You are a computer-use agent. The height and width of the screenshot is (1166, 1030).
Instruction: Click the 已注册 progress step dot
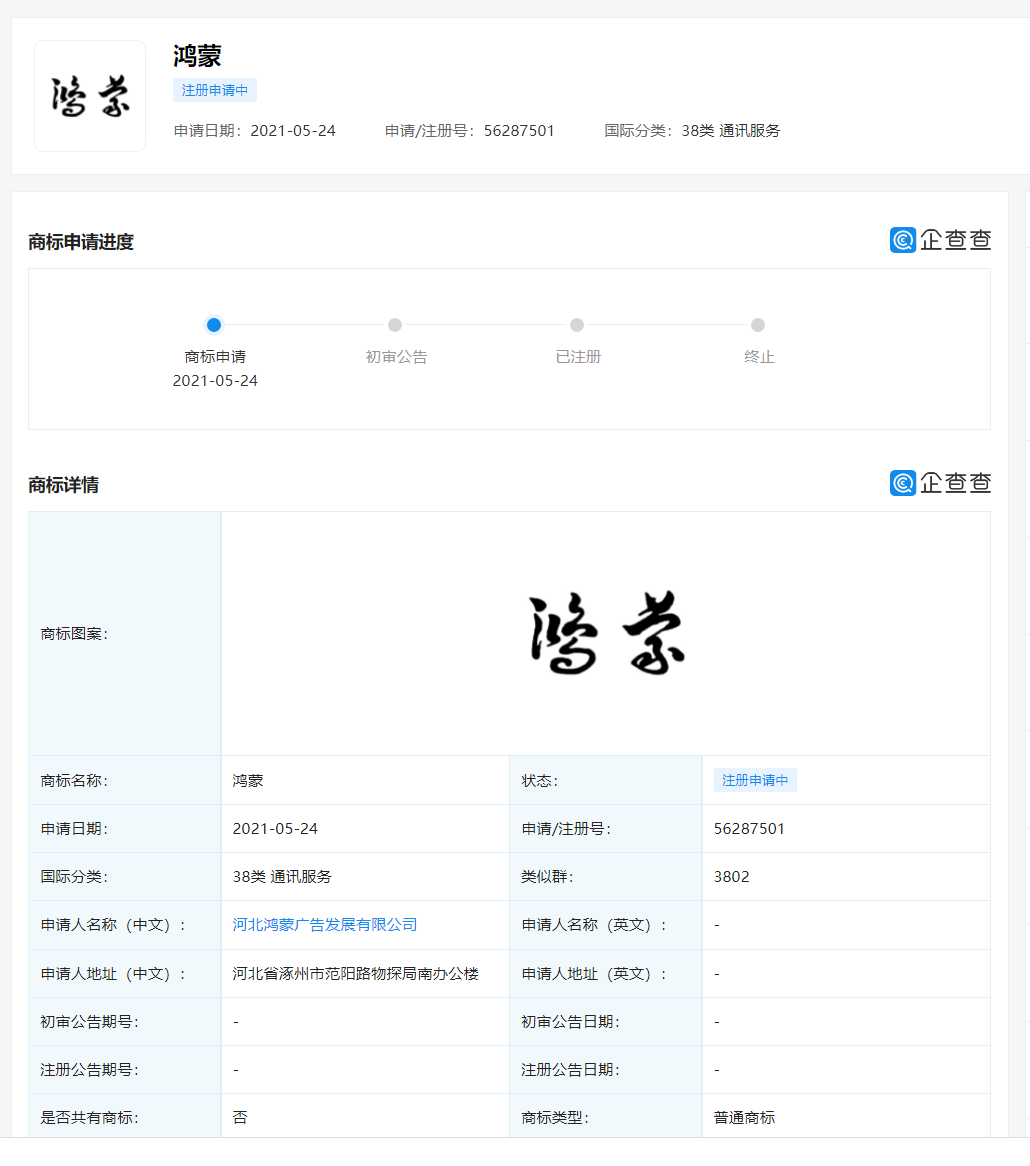pyautogui.click(x=577, y=325)
